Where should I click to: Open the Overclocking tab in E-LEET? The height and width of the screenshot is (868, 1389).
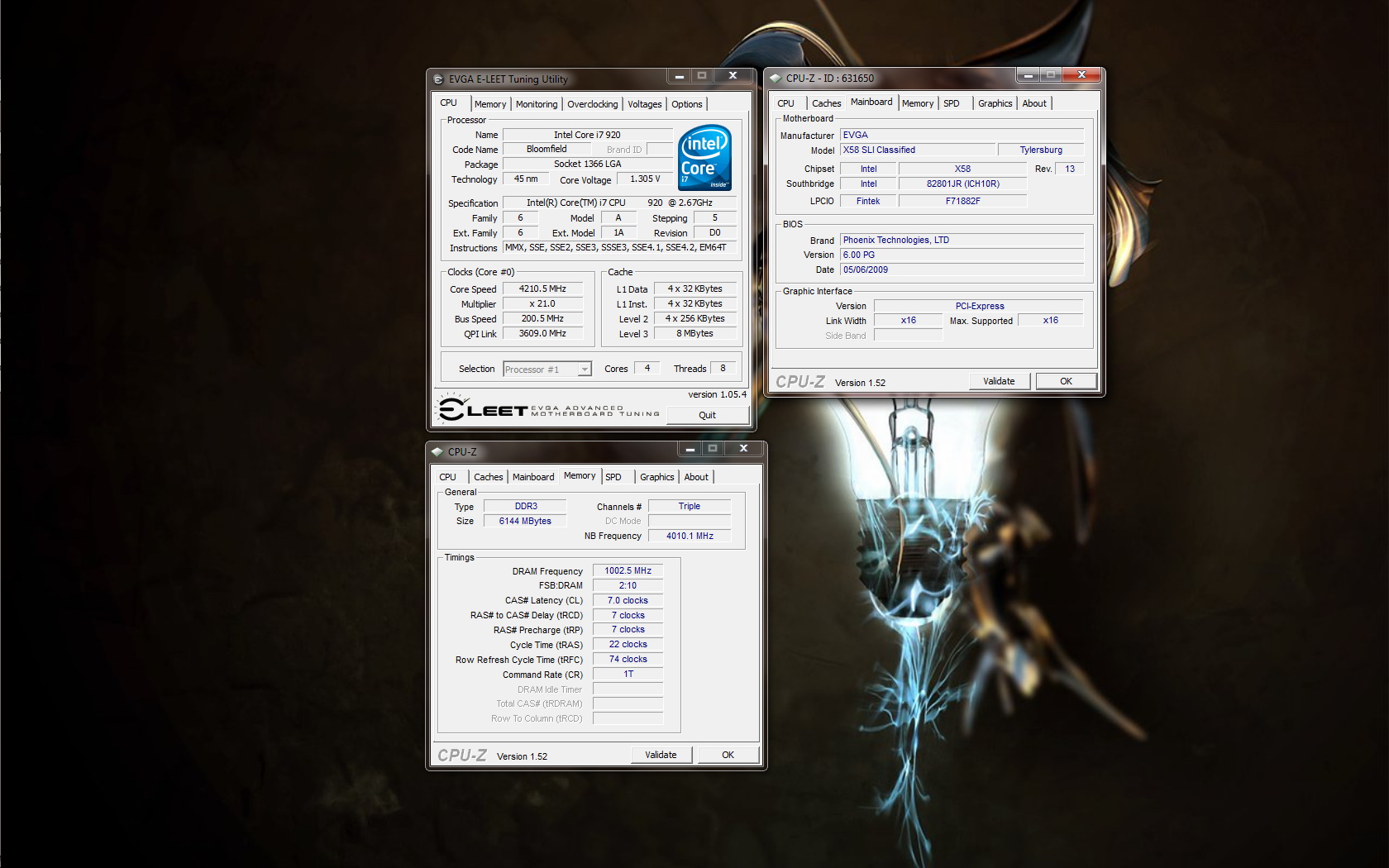pos(592,104)
